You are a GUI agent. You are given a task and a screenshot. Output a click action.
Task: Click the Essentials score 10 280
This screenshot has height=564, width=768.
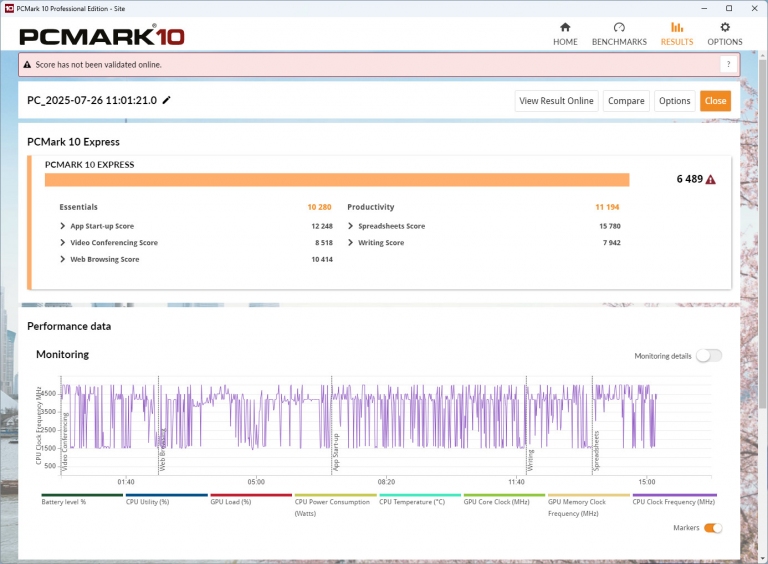point(319,207)
